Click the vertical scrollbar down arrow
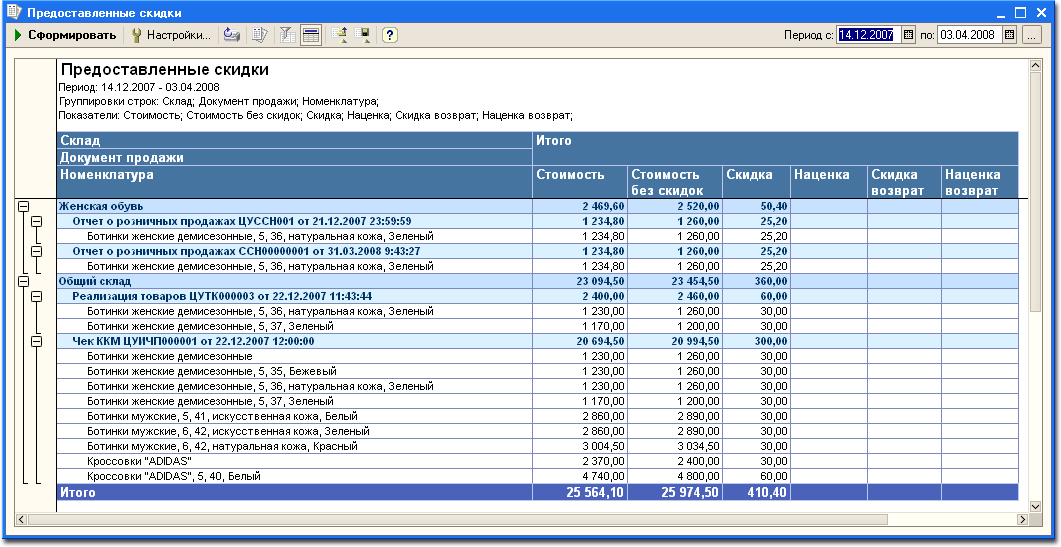1061x547 pixels. pos(1035,506)
